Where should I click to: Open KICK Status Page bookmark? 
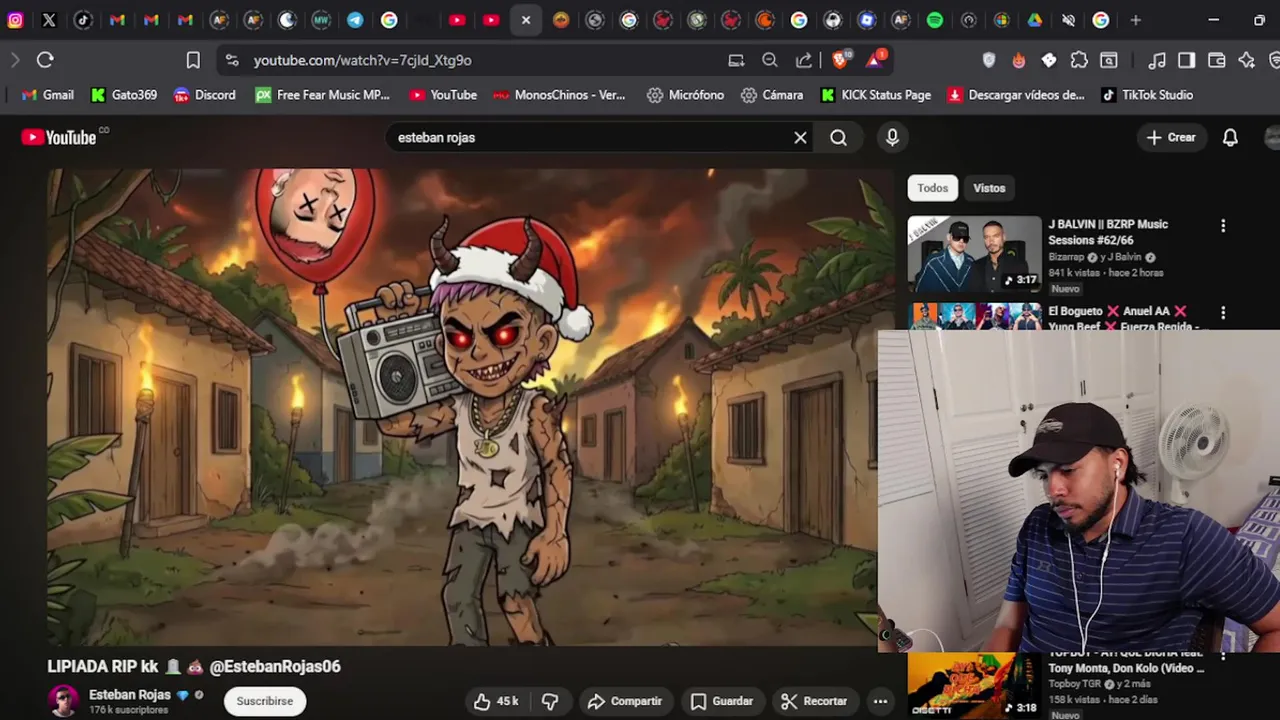tap(876, 95)
